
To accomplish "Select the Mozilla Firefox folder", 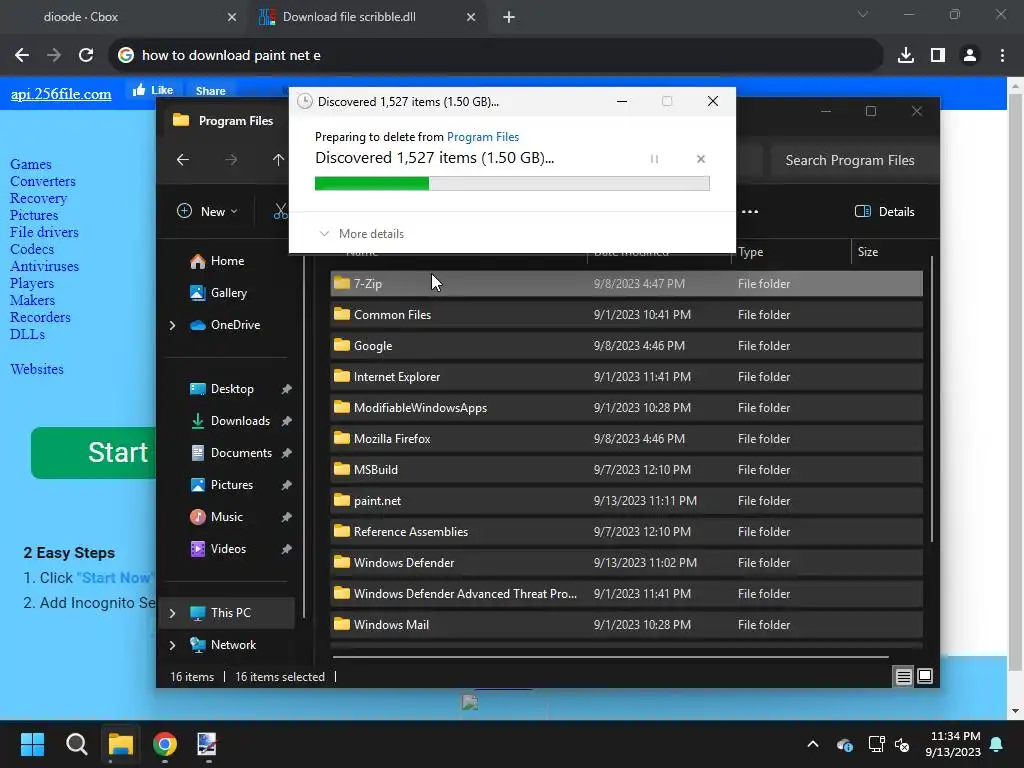I will pos(626,438).
